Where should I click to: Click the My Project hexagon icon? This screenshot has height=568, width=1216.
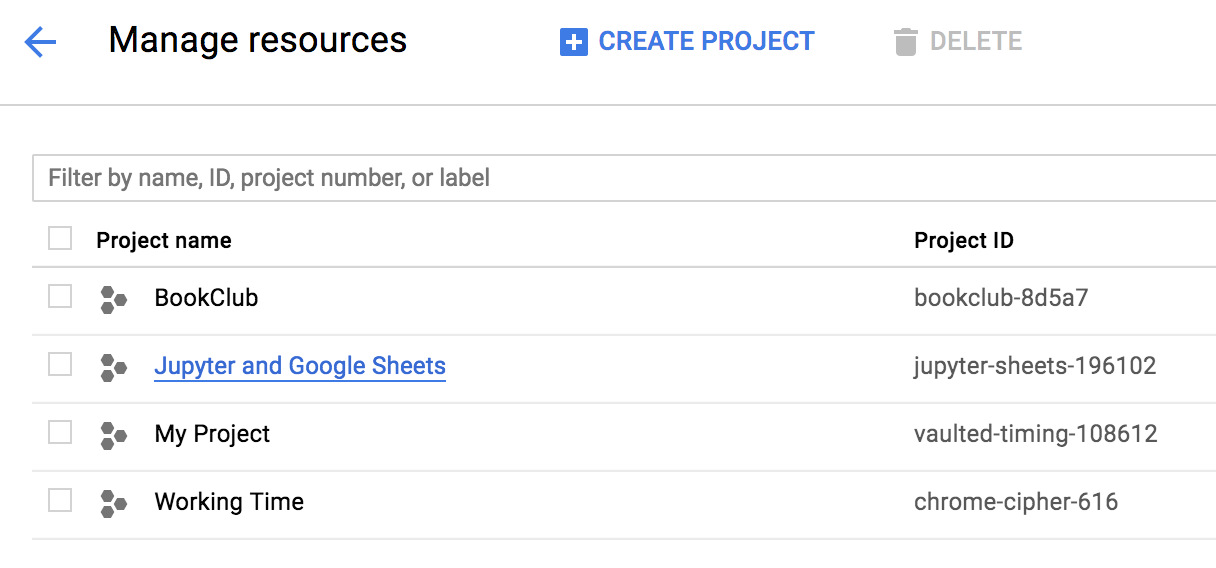pyautogui.click(x=114, y=434)
